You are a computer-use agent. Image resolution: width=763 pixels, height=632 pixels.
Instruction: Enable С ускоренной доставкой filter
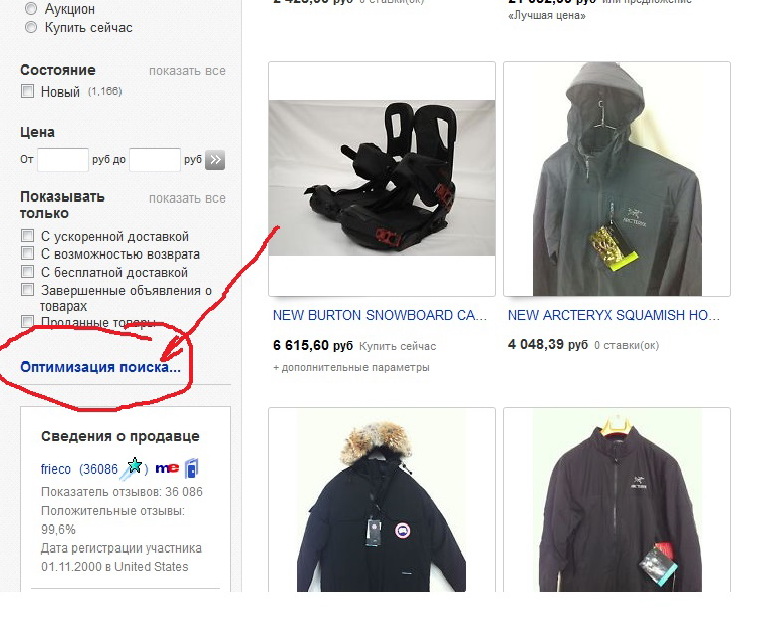(x=27, y=236)
